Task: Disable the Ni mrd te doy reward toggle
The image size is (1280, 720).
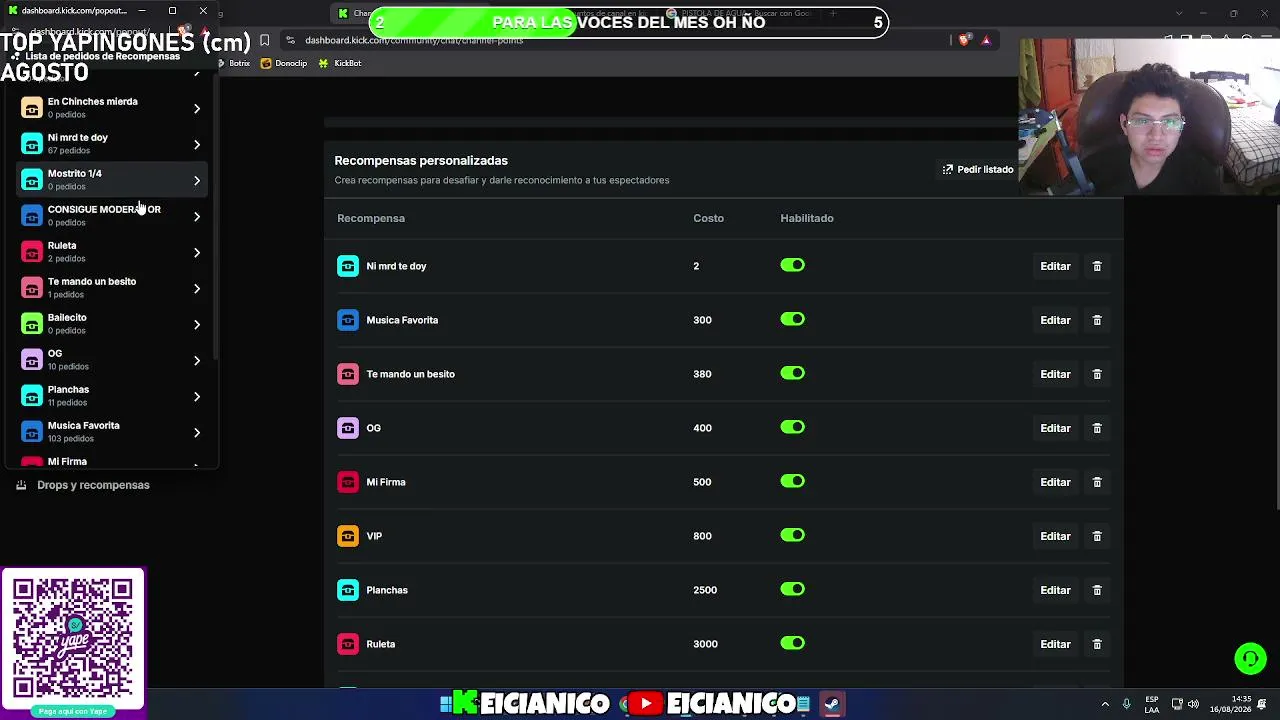Action: tap(792, 265)
